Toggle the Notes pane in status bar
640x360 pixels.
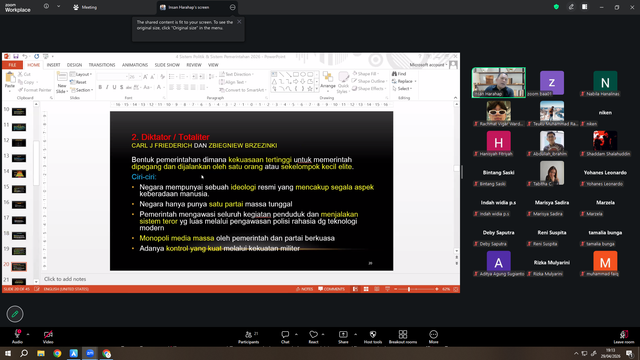[304, 289]
